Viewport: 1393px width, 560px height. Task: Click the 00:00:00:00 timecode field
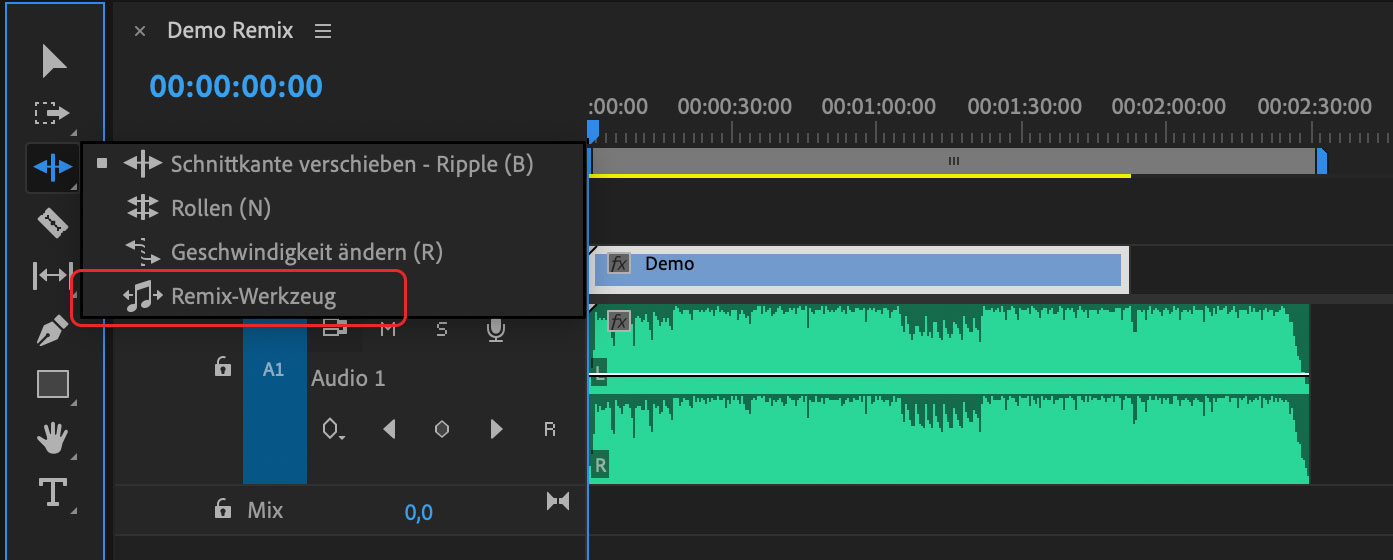point(236,86)
